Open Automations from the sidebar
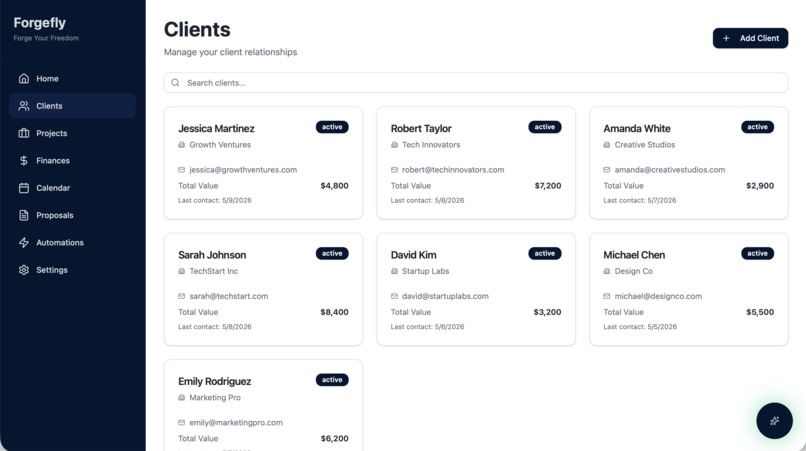Viewport: 806px width, 451px height. pos(72,242)
